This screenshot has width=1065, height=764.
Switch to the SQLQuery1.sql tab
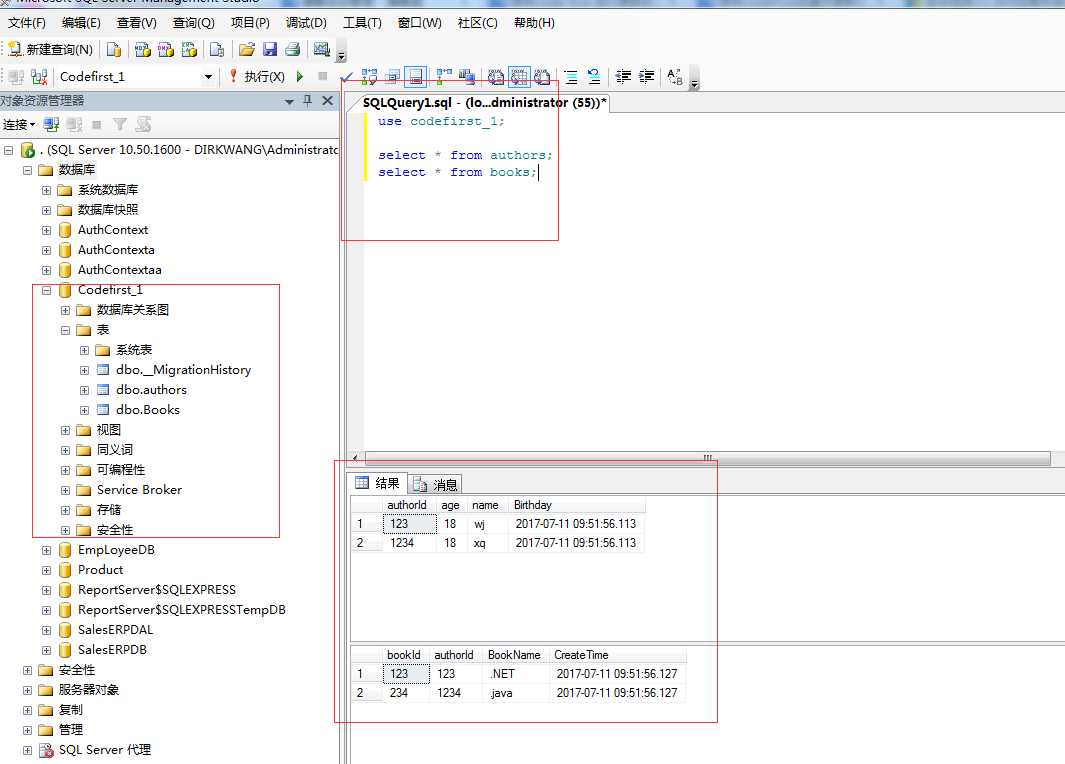(484, 103)
